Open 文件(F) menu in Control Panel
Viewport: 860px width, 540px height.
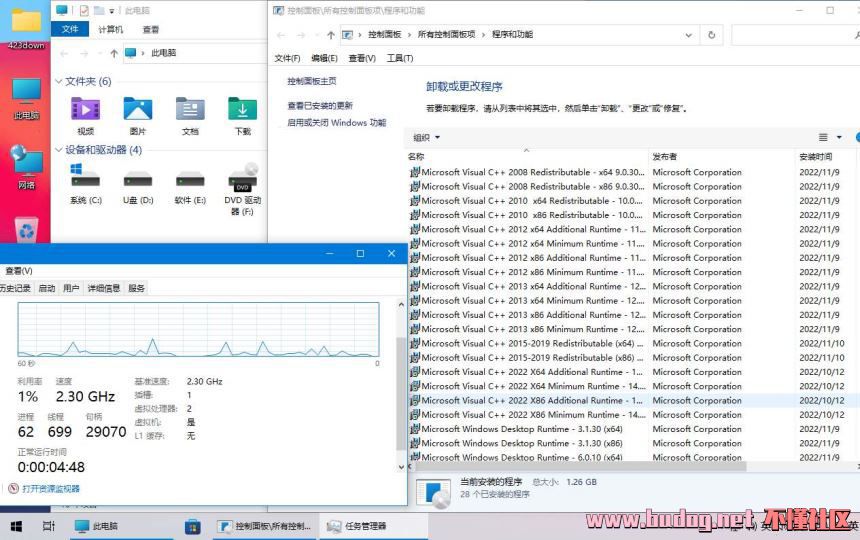(287, 58)
